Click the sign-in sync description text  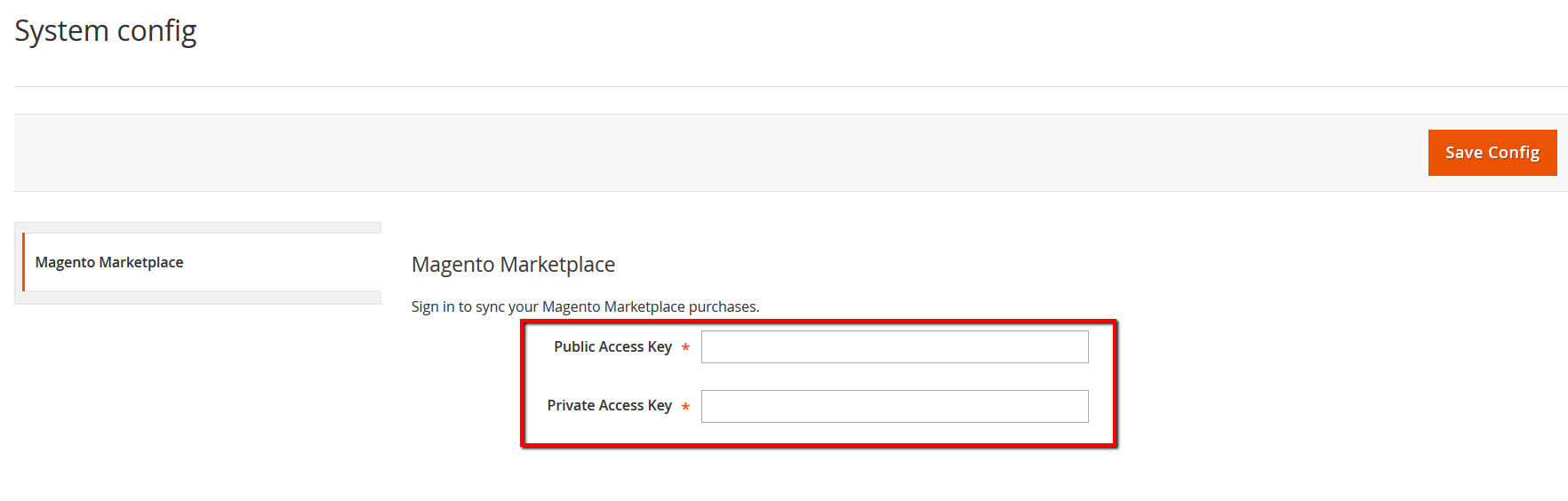click(585, 306)
